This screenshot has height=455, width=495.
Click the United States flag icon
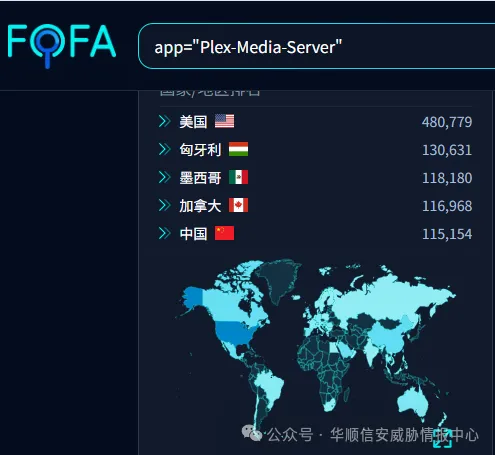224,121
